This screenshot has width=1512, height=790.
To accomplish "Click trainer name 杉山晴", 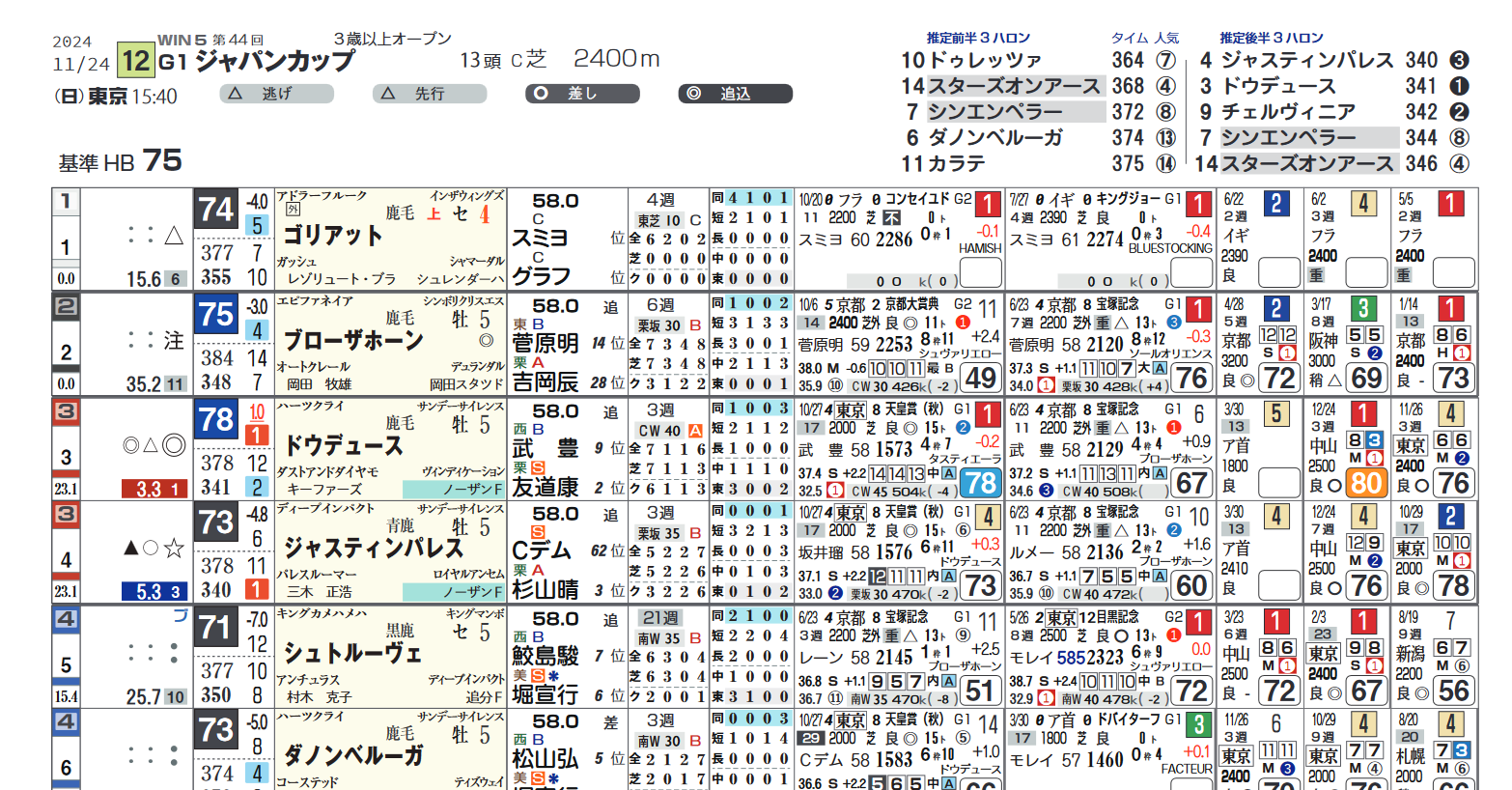I will pyautogui.click(x=546, y=590).
